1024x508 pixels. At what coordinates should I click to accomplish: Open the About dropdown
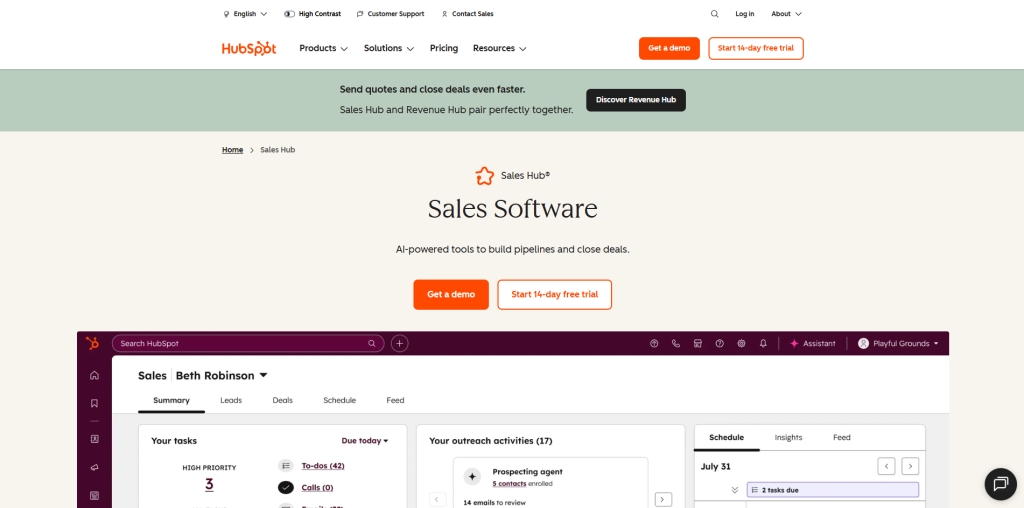[786, 14]
